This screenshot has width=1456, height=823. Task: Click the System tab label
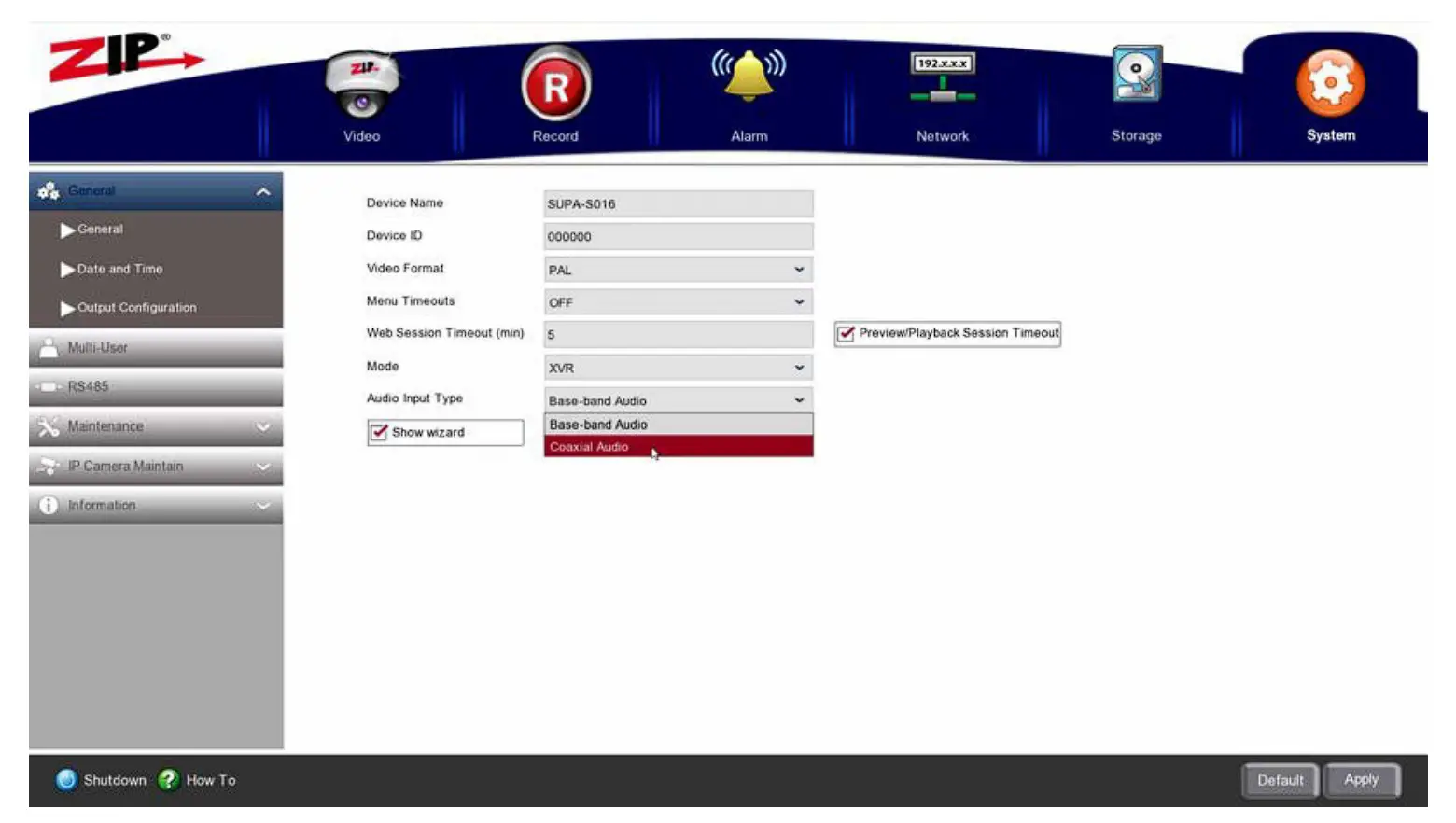[x=1331, y=135]
